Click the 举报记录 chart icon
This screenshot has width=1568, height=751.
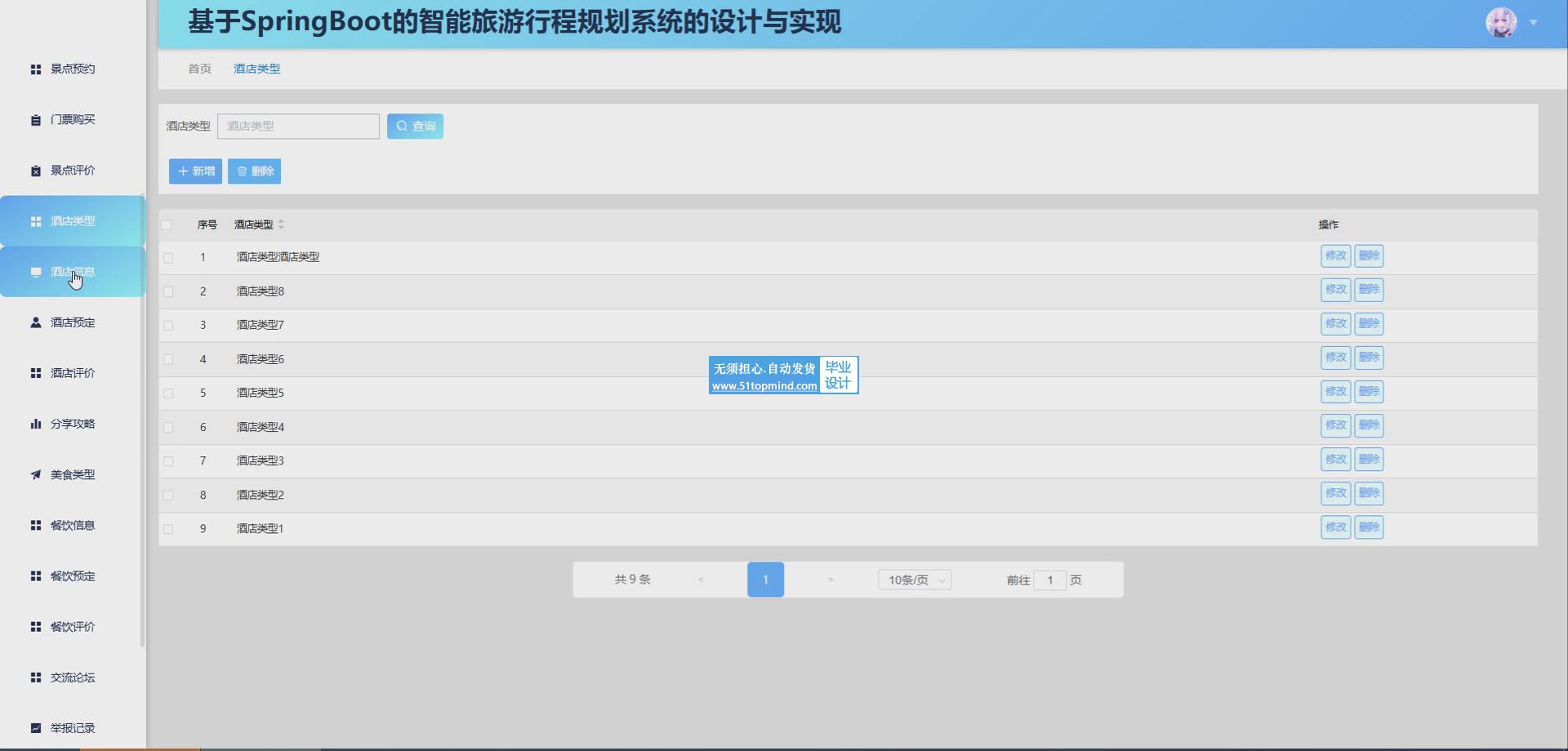pyautogui.click(x=36, y=727)
